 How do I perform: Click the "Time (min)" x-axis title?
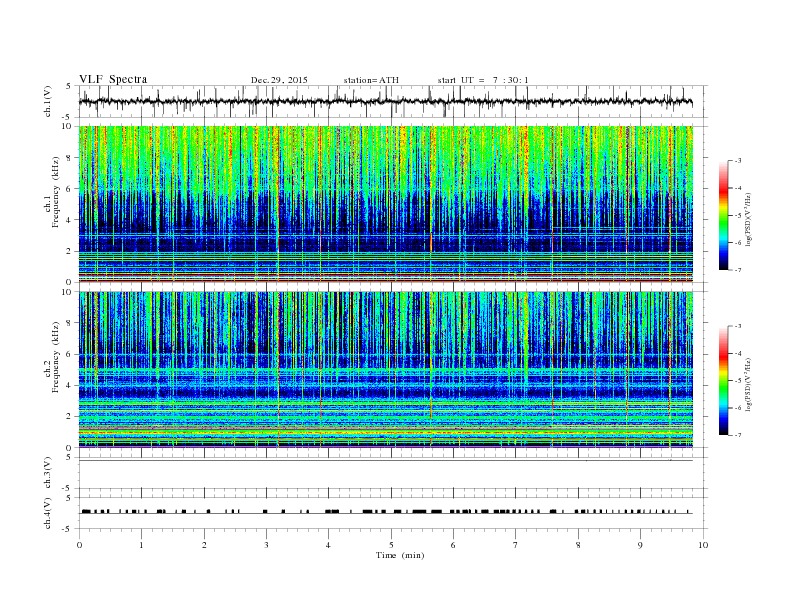click(x=400, y=555)
